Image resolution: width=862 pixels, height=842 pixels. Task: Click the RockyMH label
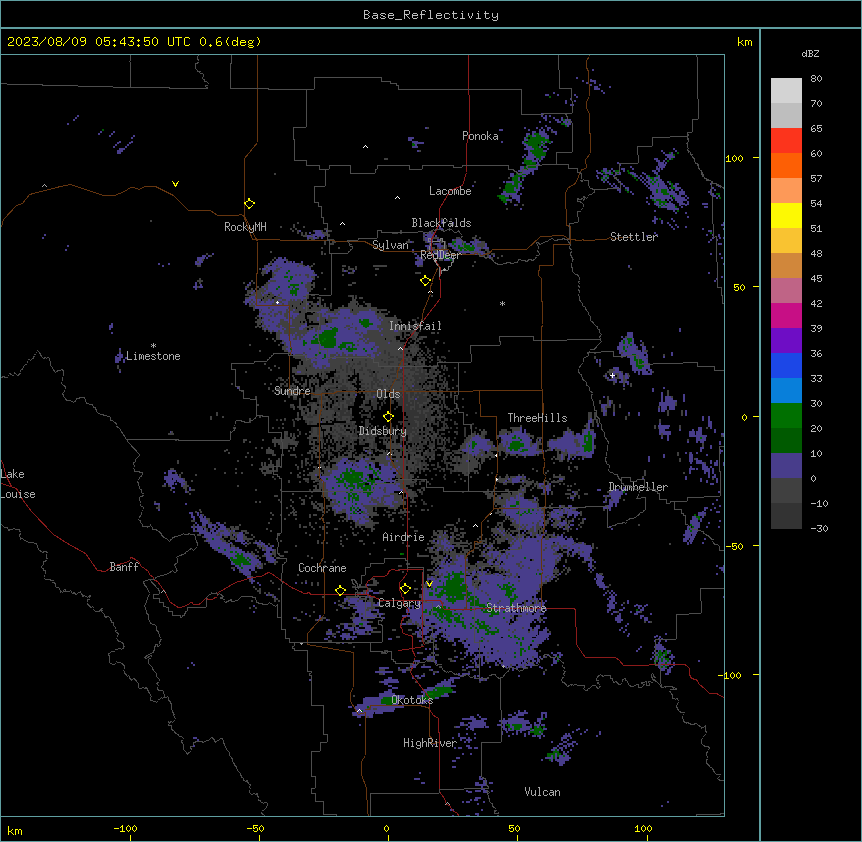(245, 227)
